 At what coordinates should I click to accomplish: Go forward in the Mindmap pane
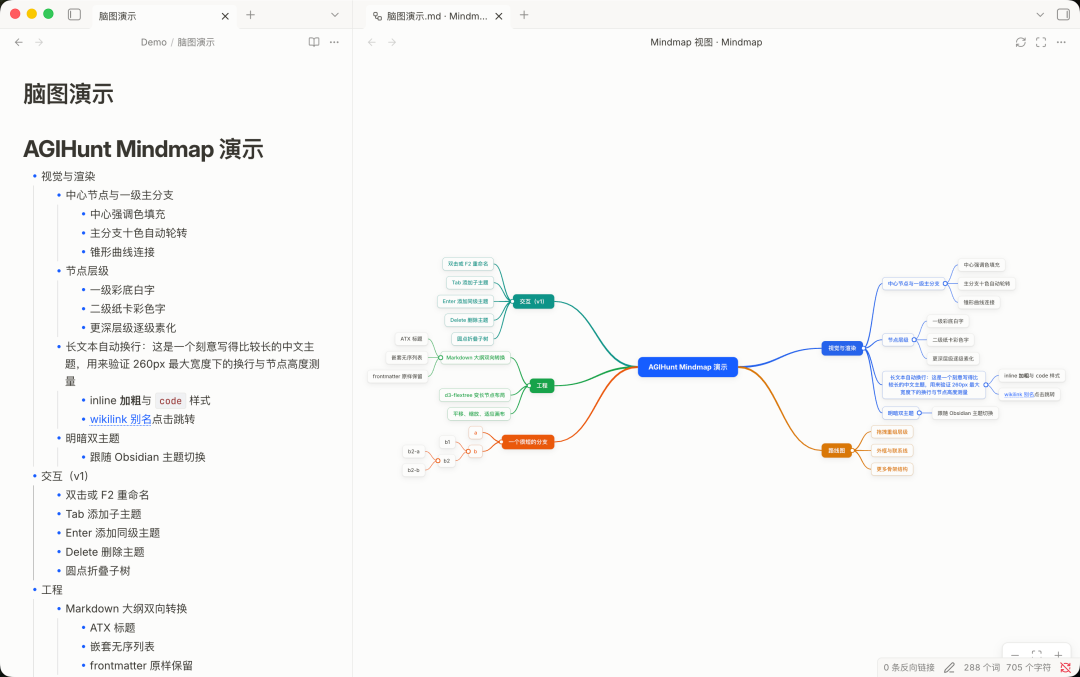[x=392, y=42]
